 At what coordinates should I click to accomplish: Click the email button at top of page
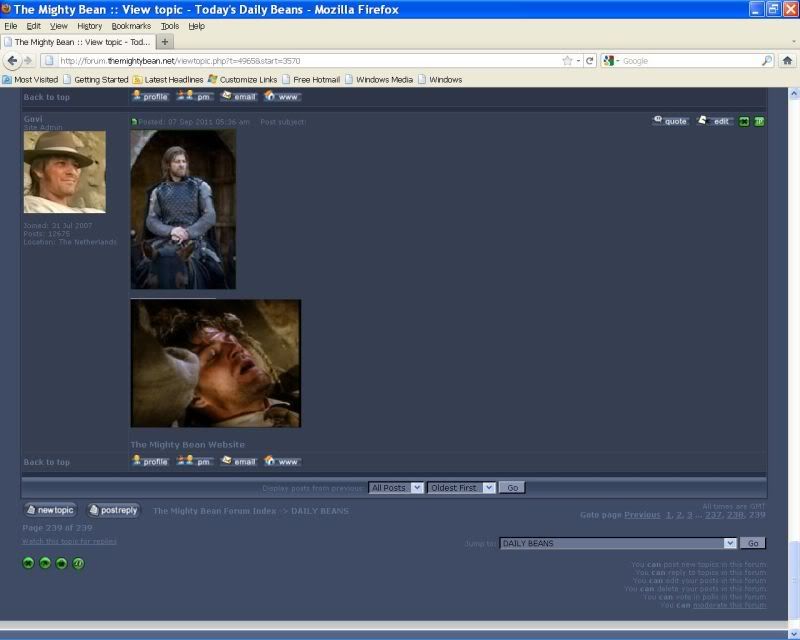(x=238, y=96)
